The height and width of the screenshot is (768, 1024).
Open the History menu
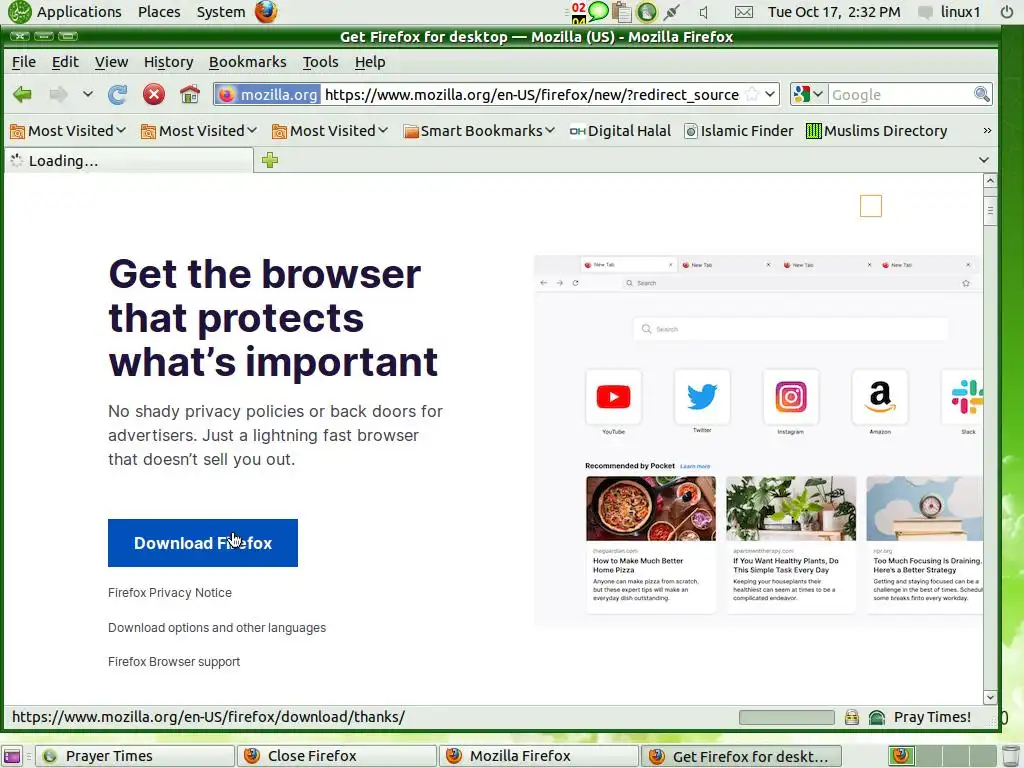coord(168,62)
